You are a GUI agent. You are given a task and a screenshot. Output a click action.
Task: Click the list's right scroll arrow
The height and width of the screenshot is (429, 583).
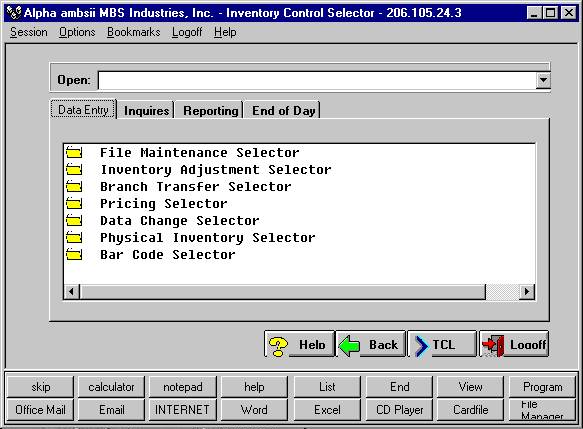click(x=526, y=291)
